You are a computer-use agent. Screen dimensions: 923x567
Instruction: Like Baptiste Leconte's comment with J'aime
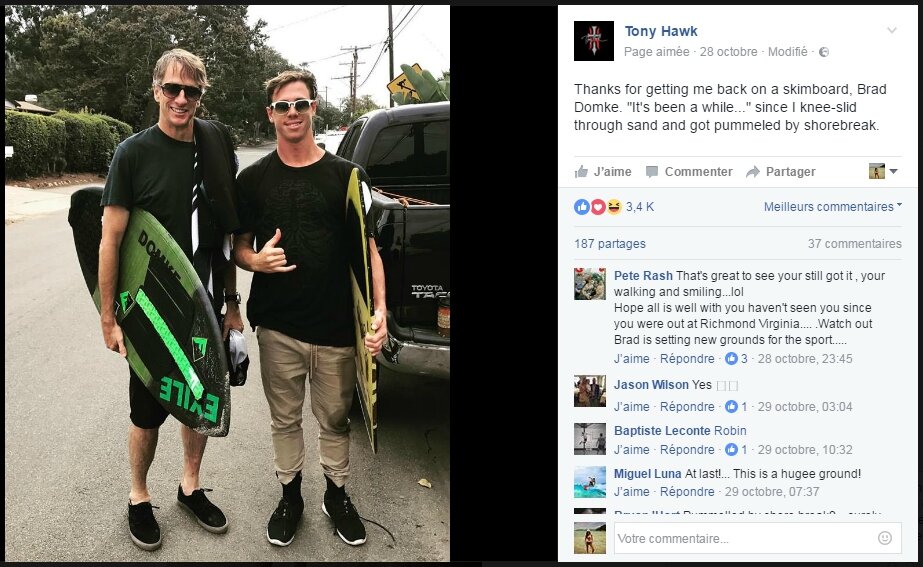pyautogui.click(x=631, y=449)
